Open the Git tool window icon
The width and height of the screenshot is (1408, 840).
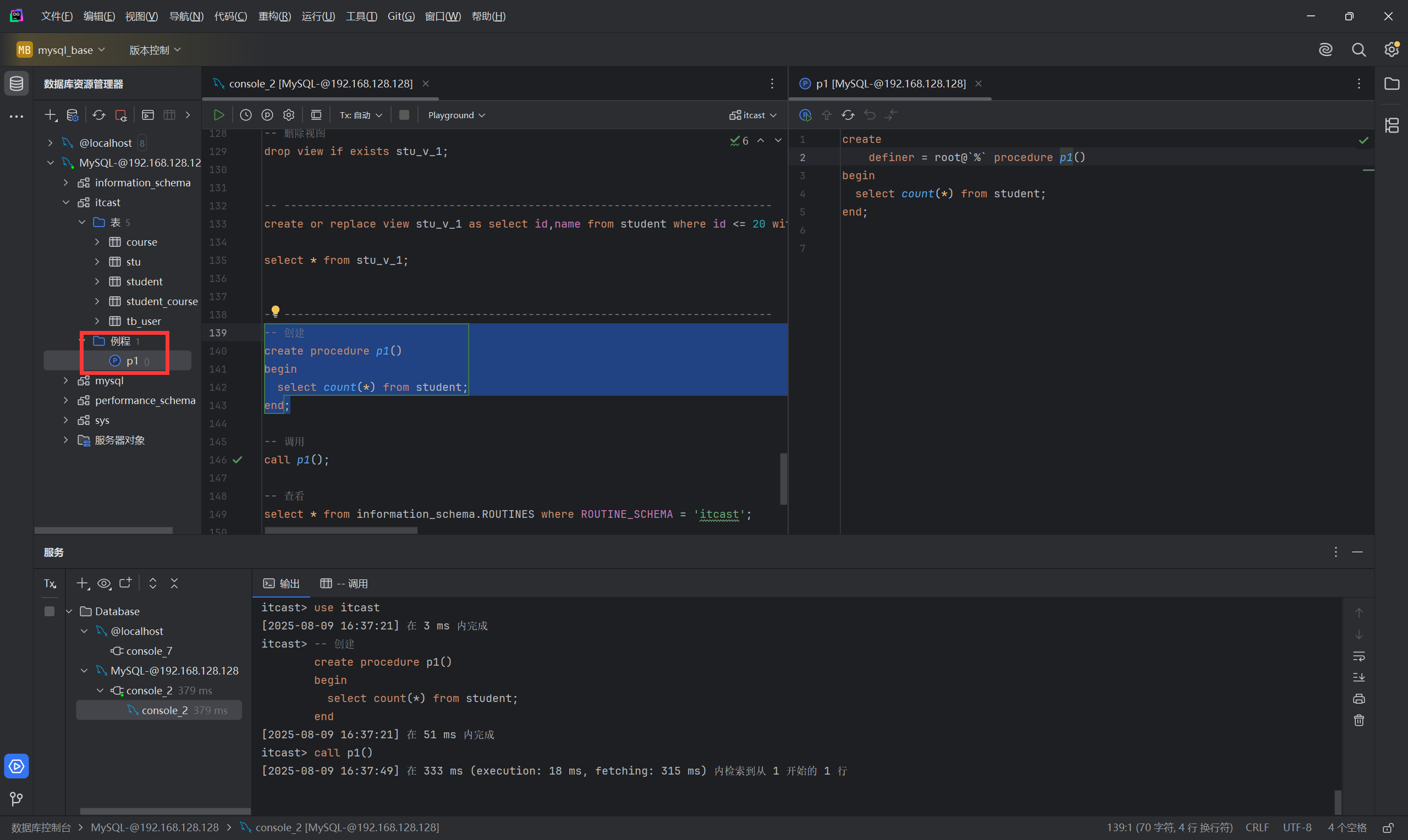16,799
